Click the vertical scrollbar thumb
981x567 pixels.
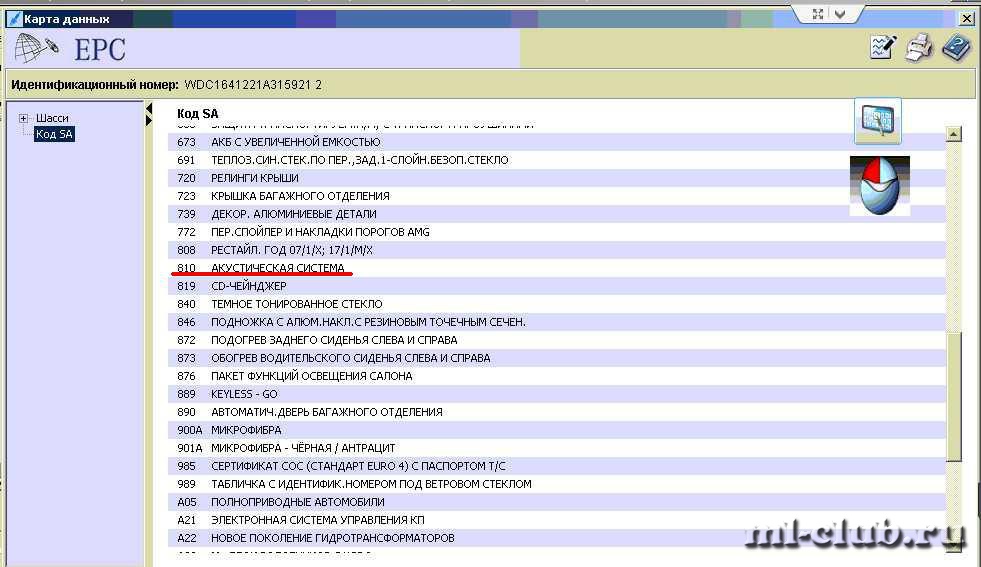point(953,397)
